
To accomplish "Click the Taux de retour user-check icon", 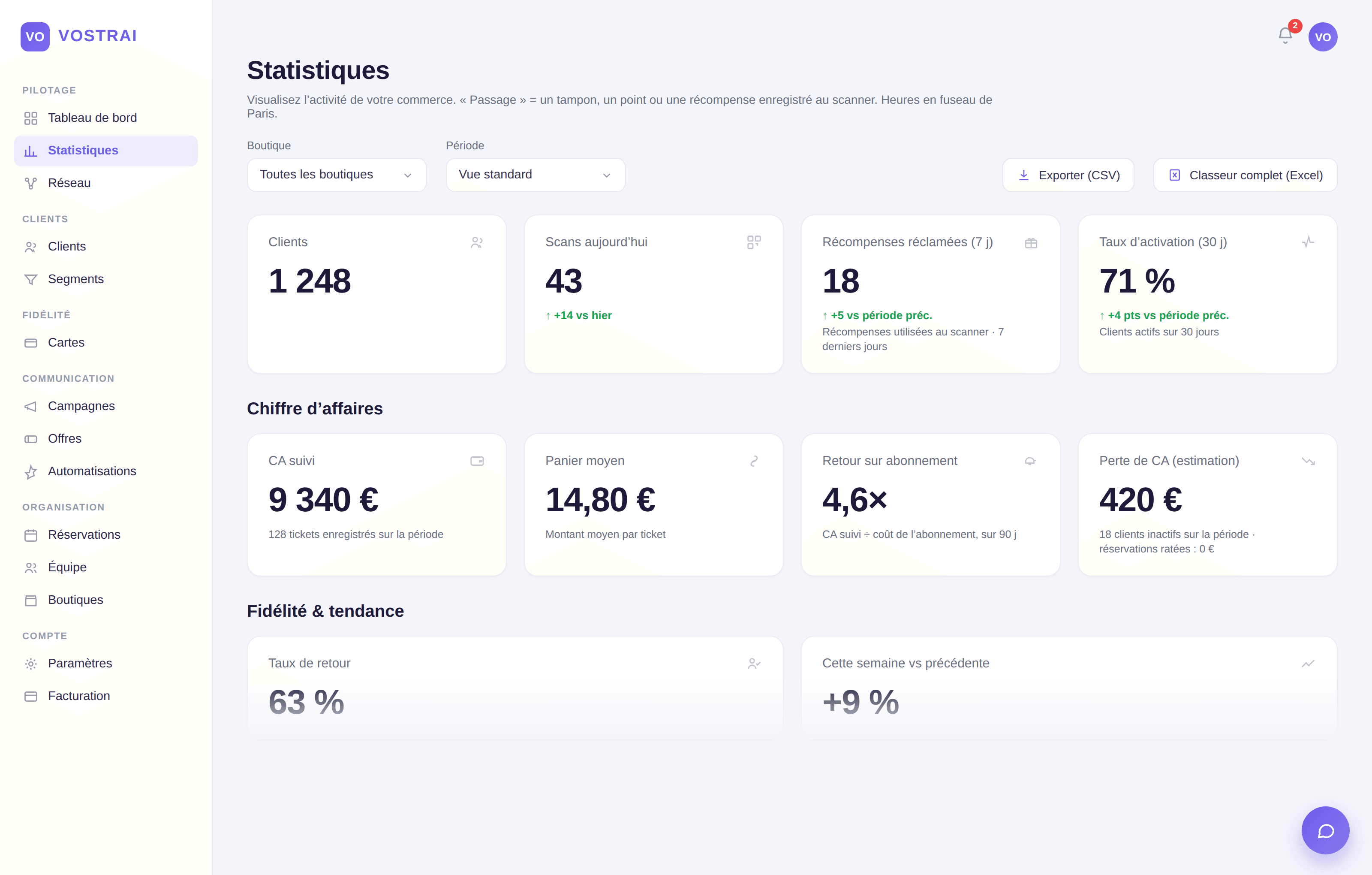I will coord(754,664).
